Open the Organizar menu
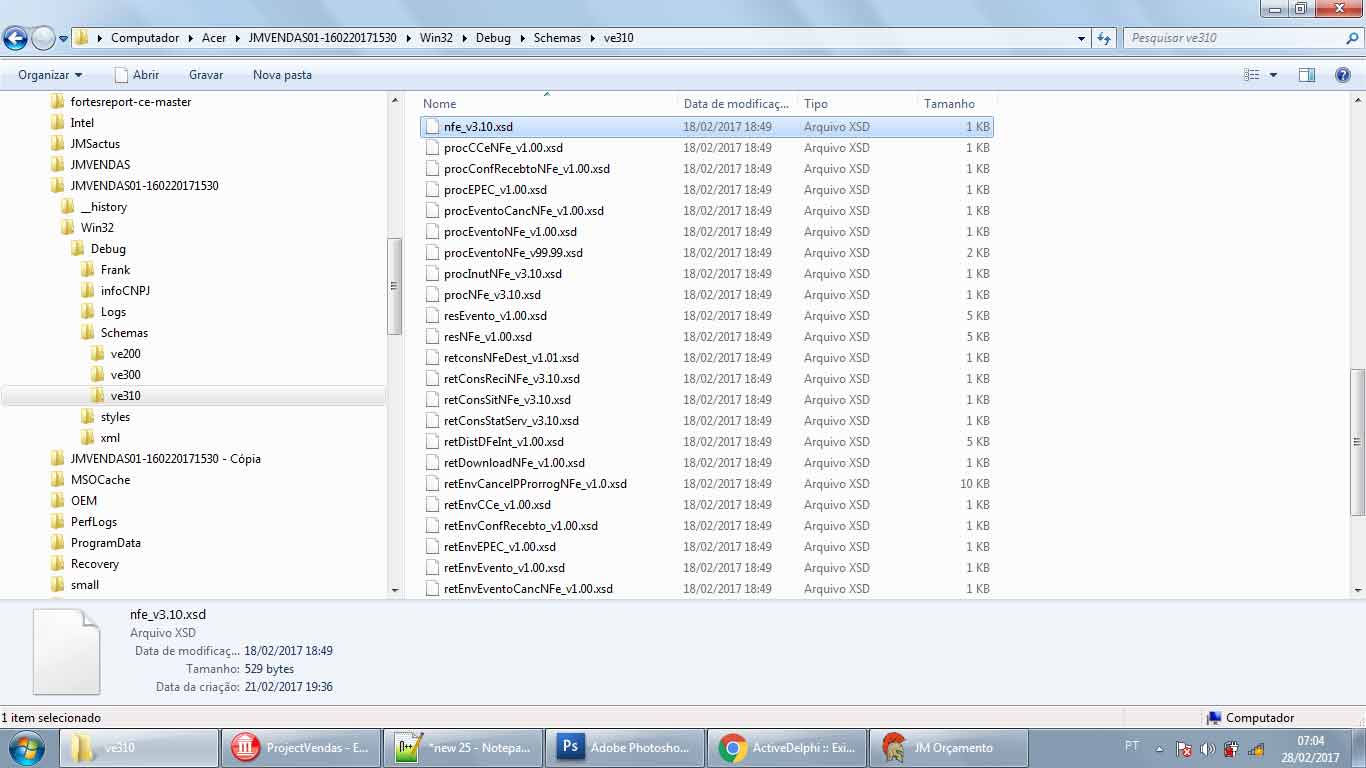Screen dimensions: 1366x768 coord(50,75)
